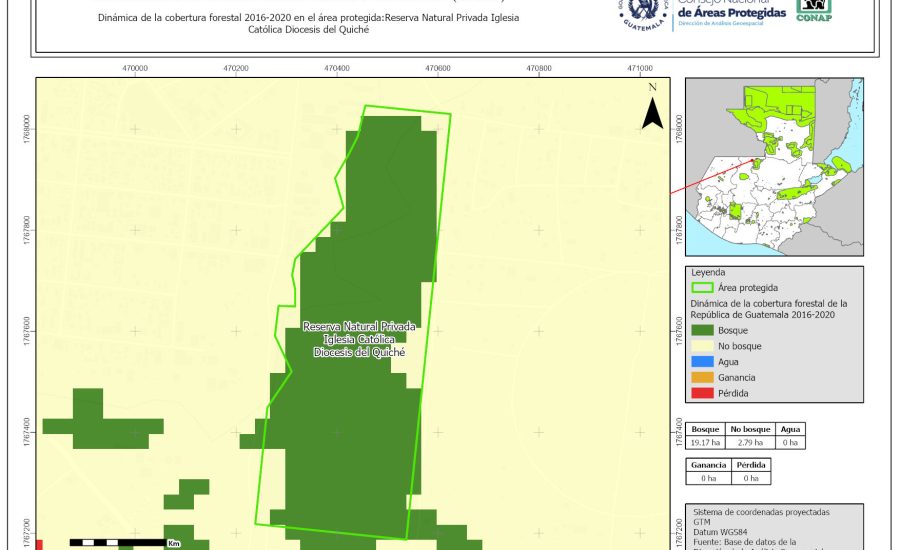Click the 470400 easting coordinate label
The image size is (900, 550).
click(337, 68)
